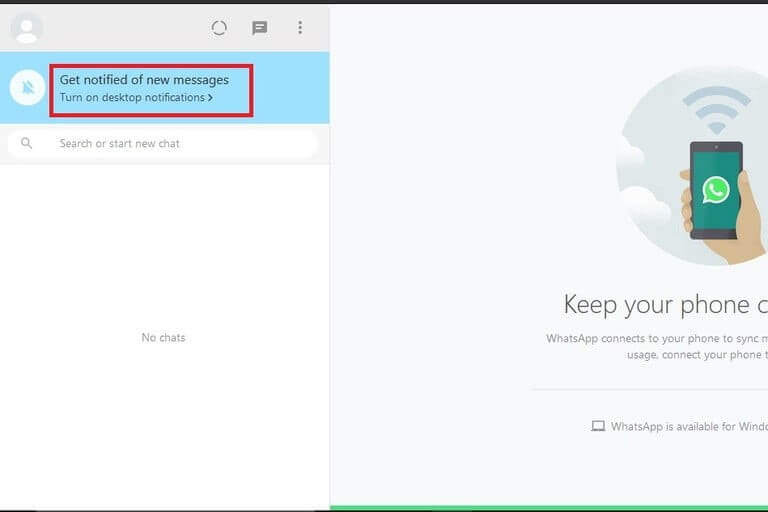Screen dimensions: 768x512
Task: Click the 'Keep your phone' heading
Action: [x=666, y=305]
